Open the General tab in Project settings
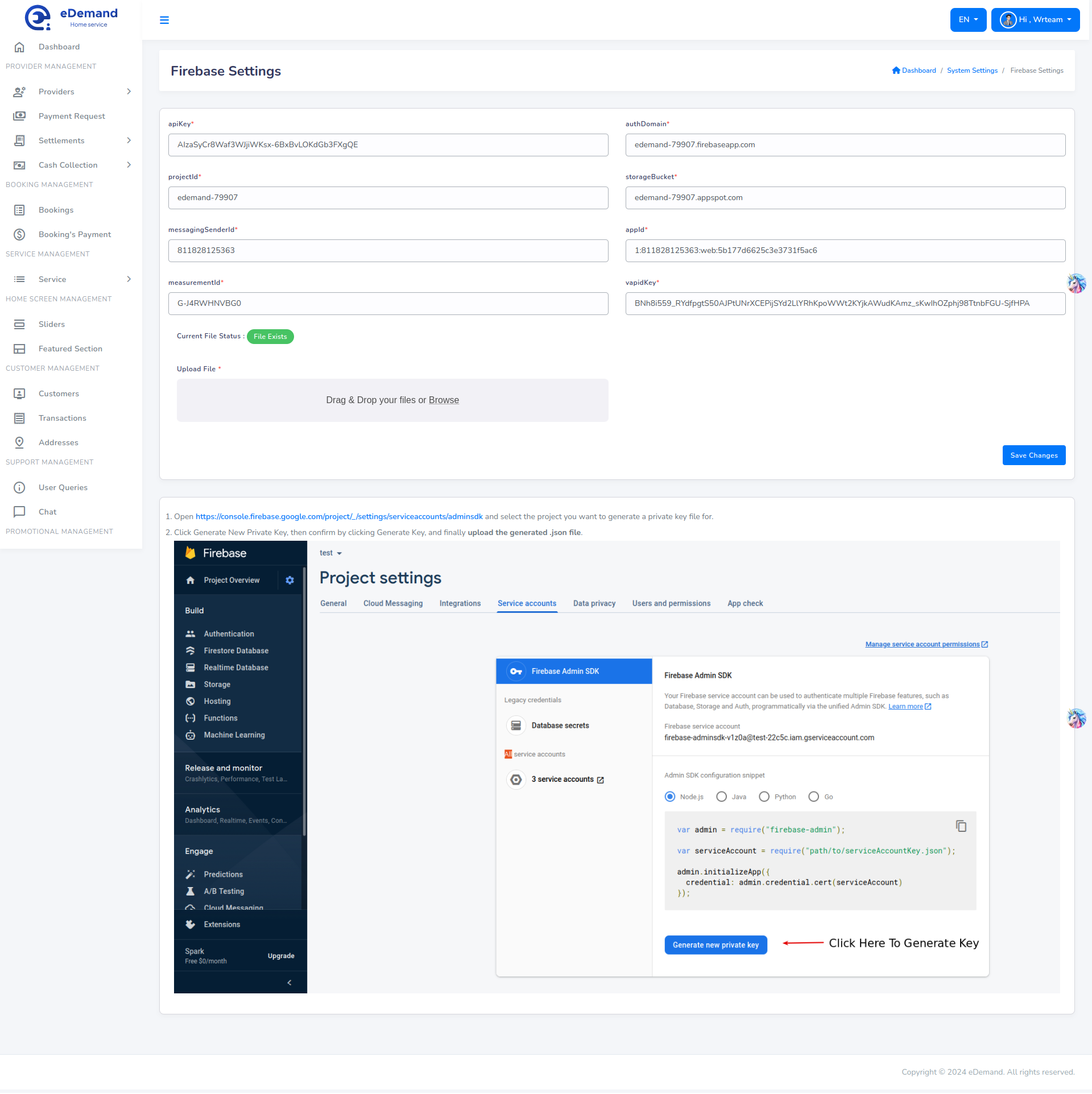 click(333, 604)
